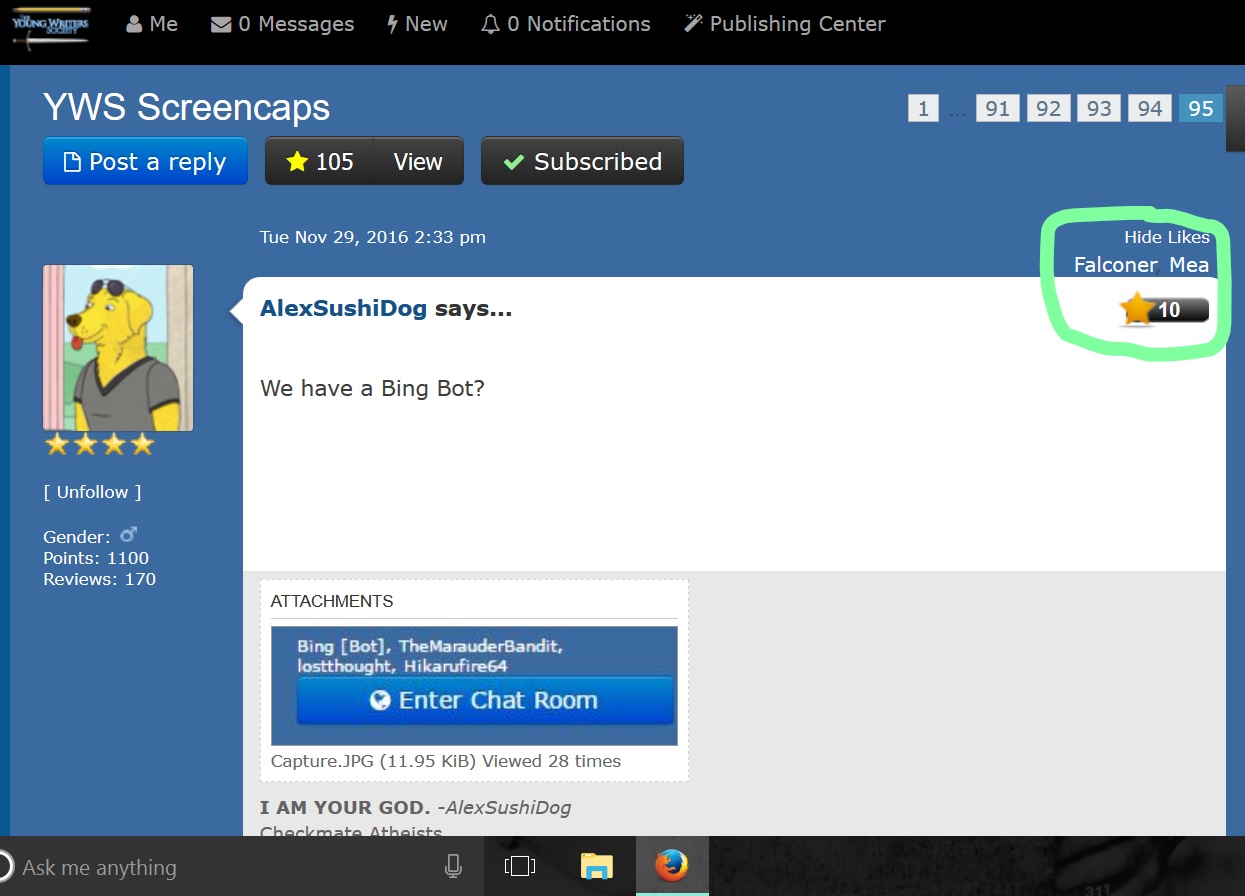Click the Hide Likes link
The height and width of the screenshot is (896, 1245).
[x=1166, y=237]
